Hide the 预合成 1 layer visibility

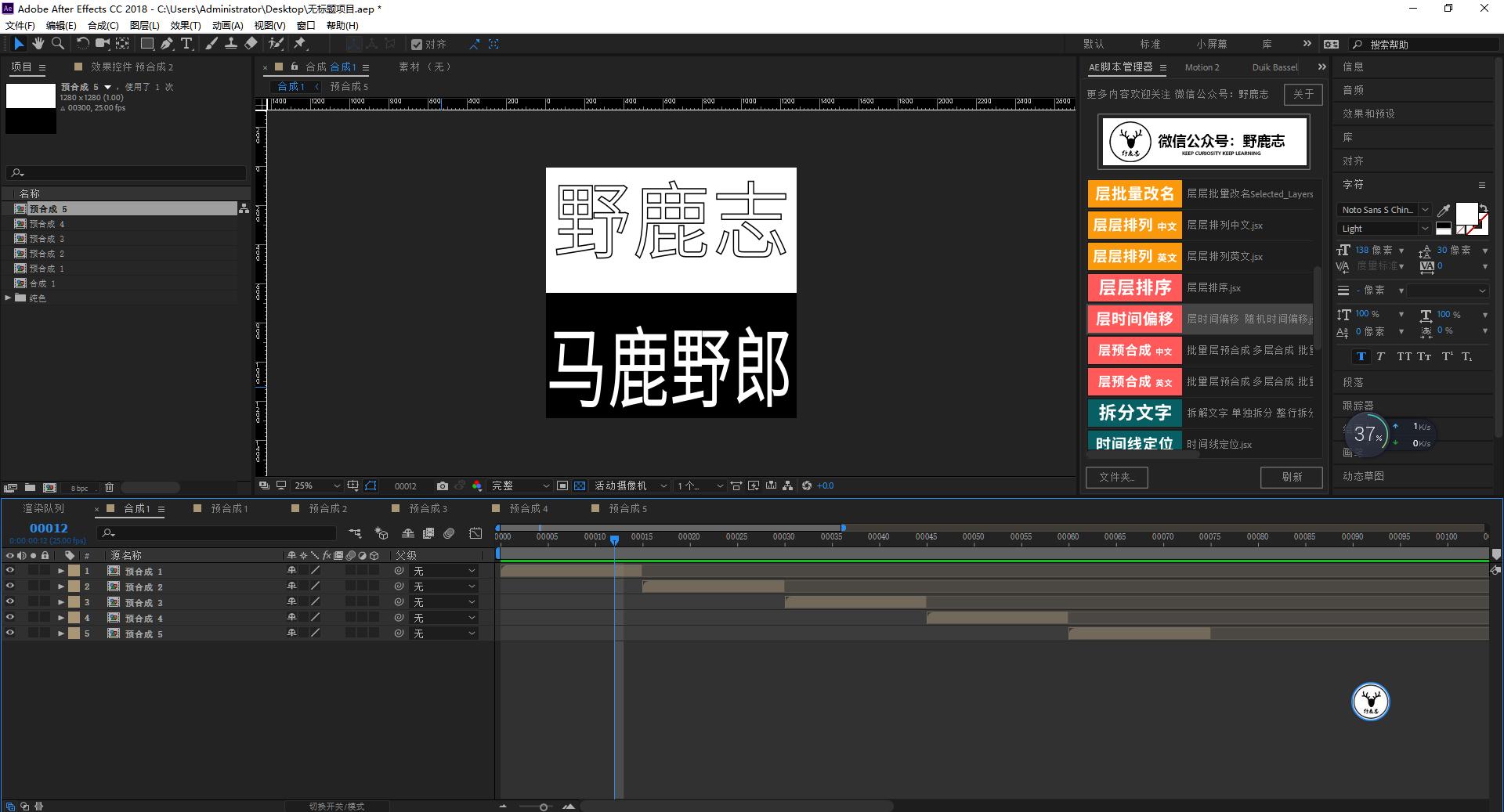(x=10, y=571)
